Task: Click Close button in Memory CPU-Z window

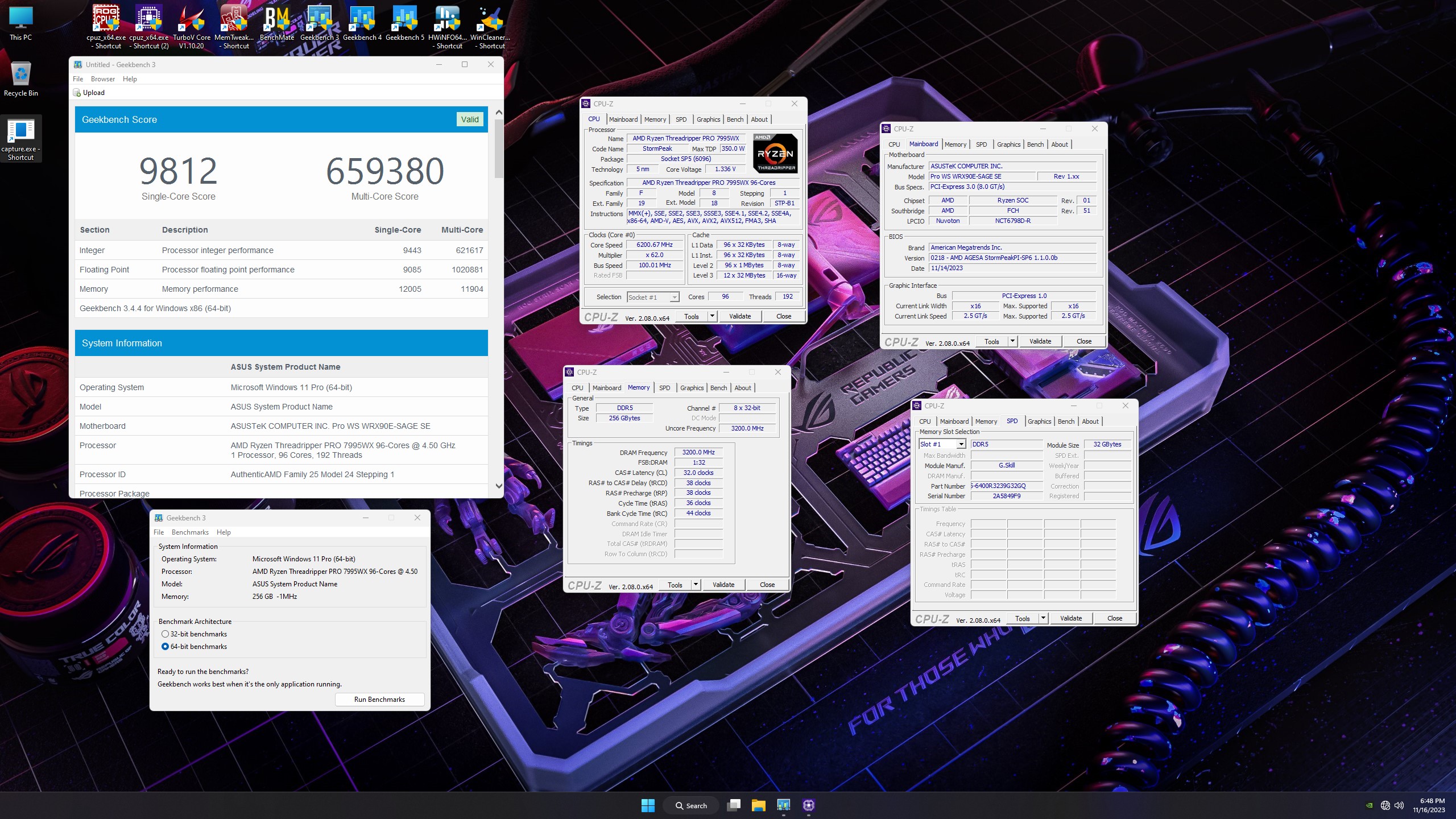Action: coord(767,585)
